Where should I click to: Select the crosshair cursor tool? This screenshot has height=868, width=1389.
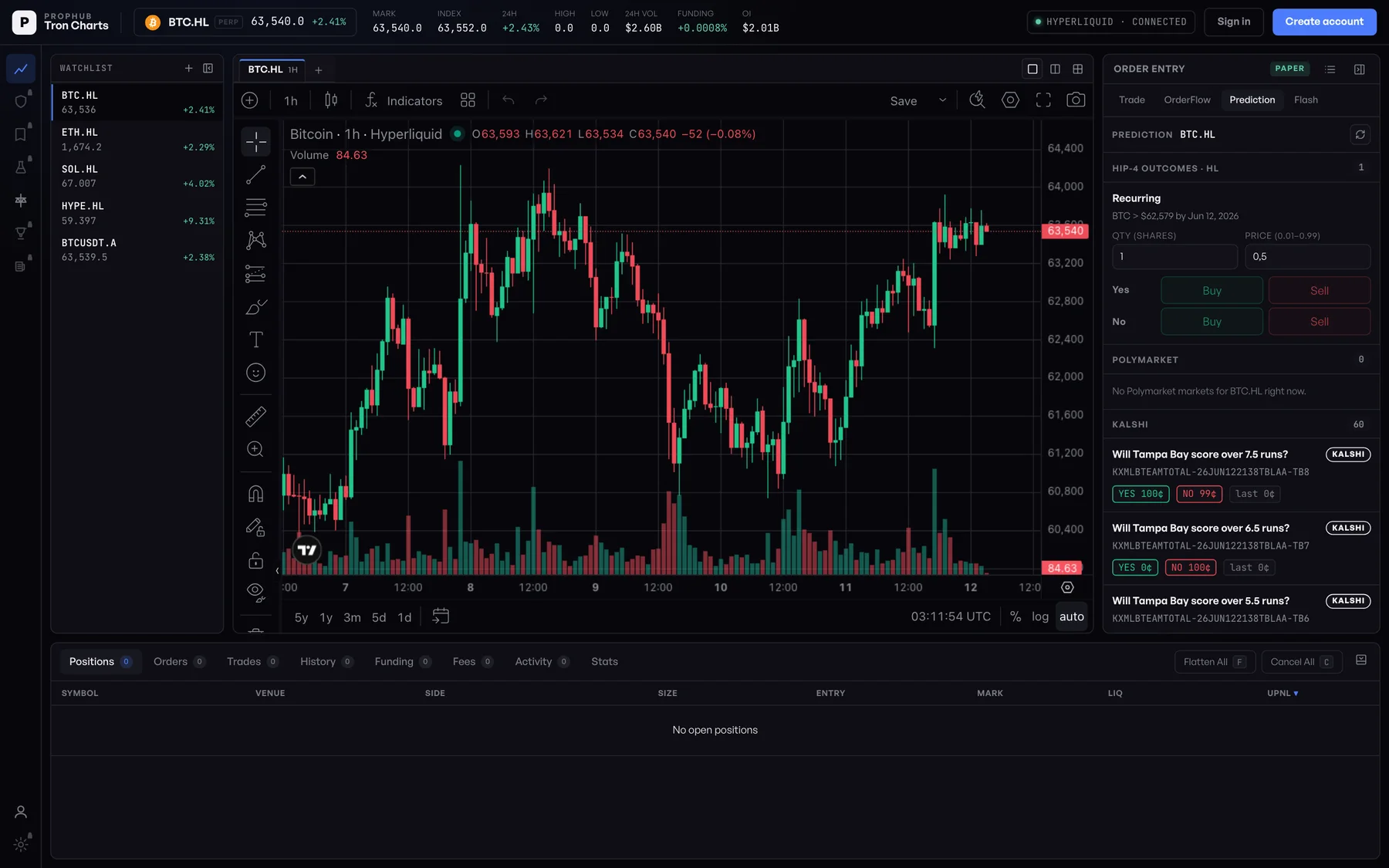pos(255,141)
